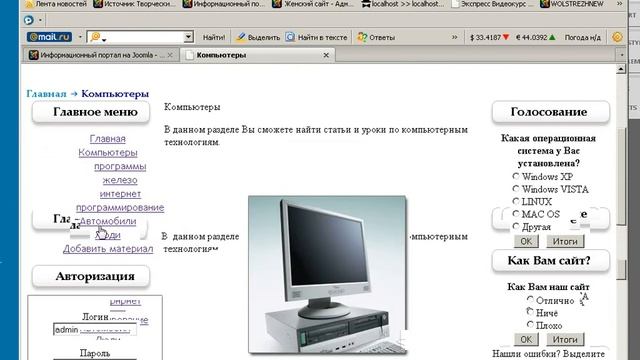
Task: Click the orange sun icon in toolbar
Action: pyautogui.click(x=617, y=37)
